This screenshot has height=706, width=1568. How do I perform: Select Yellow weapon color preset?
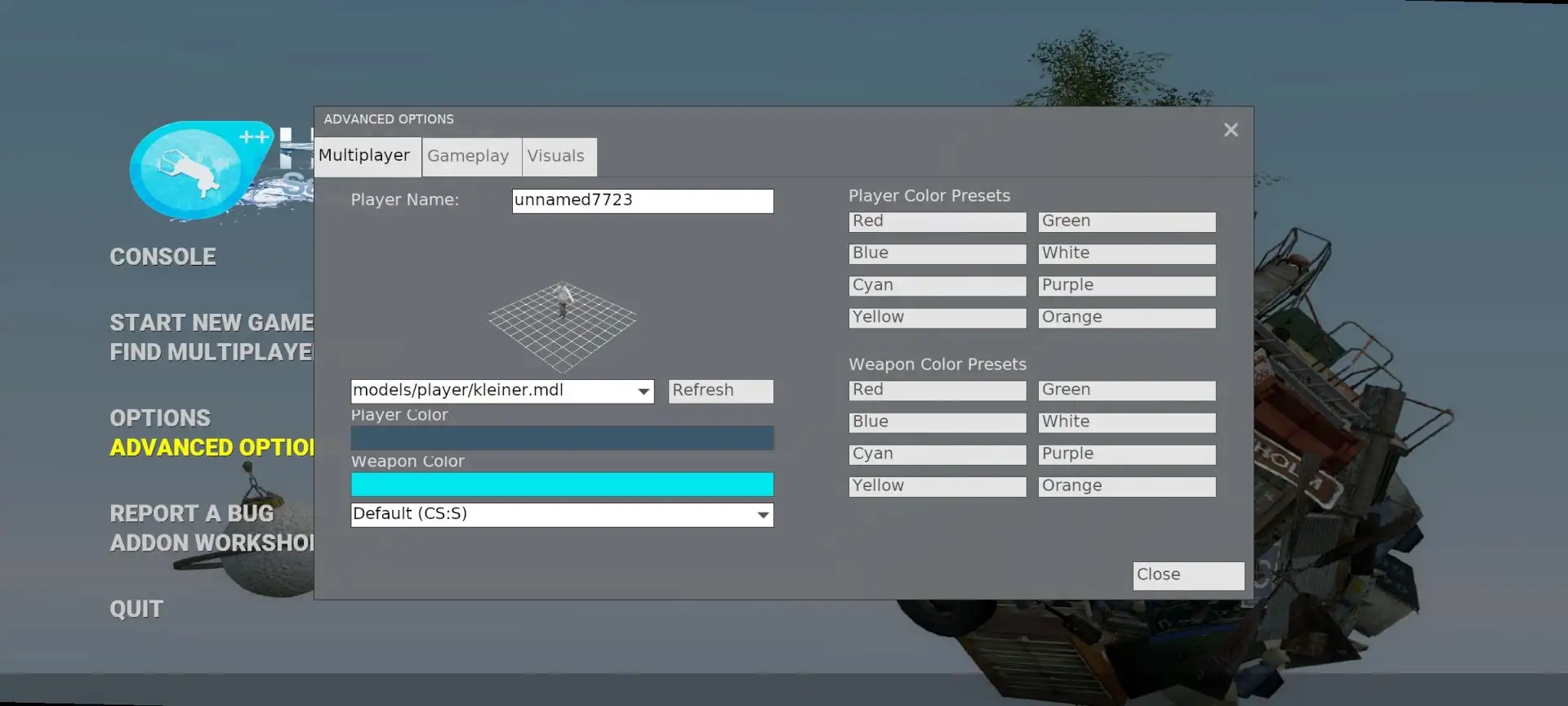tap(938, 487)
